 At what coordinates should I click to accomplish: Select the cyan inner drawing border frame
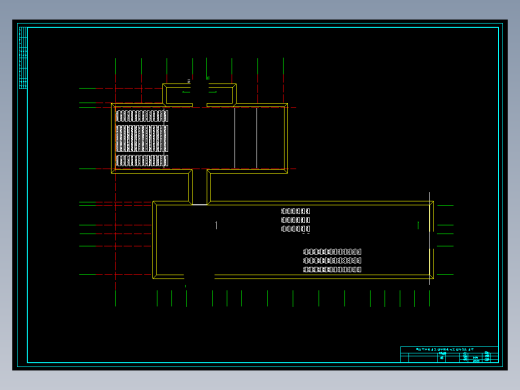[263, 195]
